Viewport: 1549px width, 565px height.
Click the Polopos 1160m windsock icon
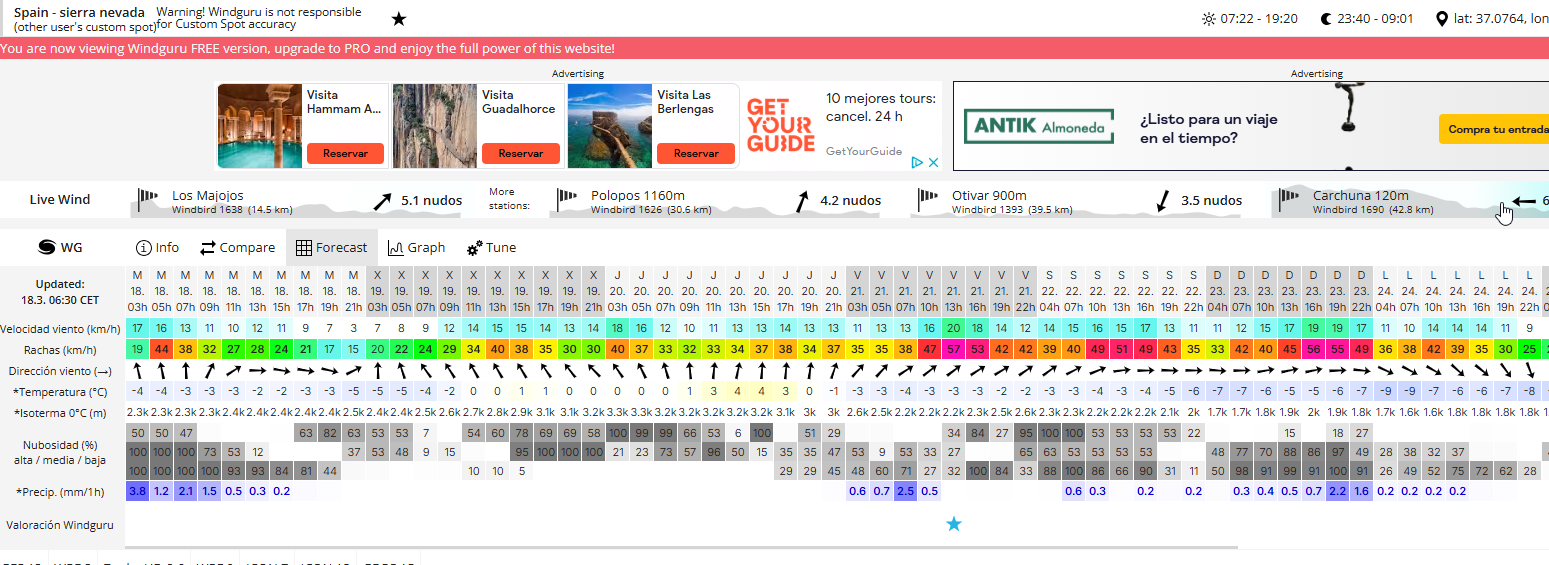point(567,197)
